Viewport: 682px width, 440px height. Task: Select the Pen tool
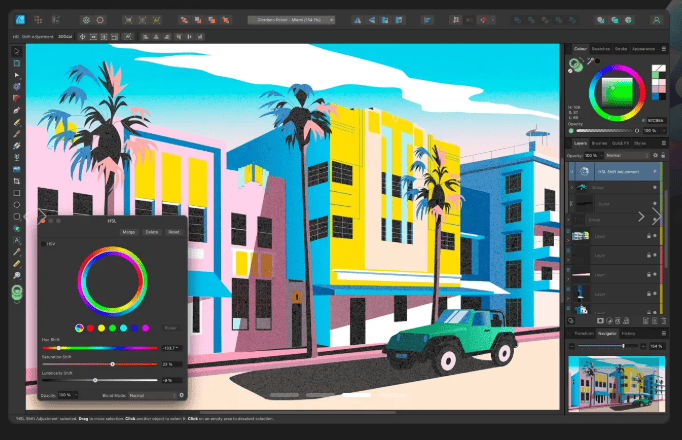click(17, 110)
